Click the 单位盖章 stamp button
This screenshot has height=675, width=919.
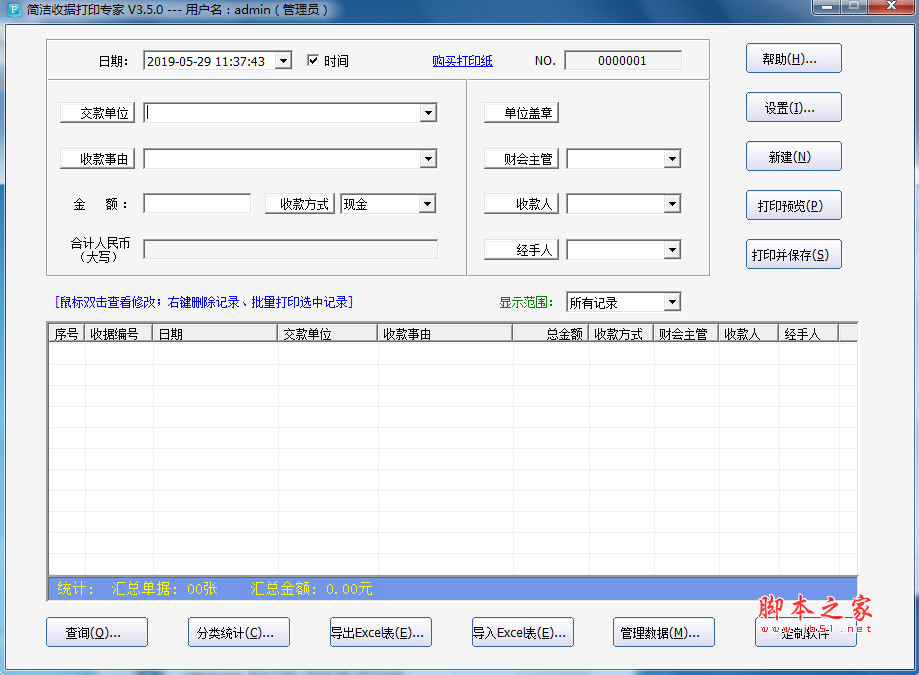[x=521, y=112]
